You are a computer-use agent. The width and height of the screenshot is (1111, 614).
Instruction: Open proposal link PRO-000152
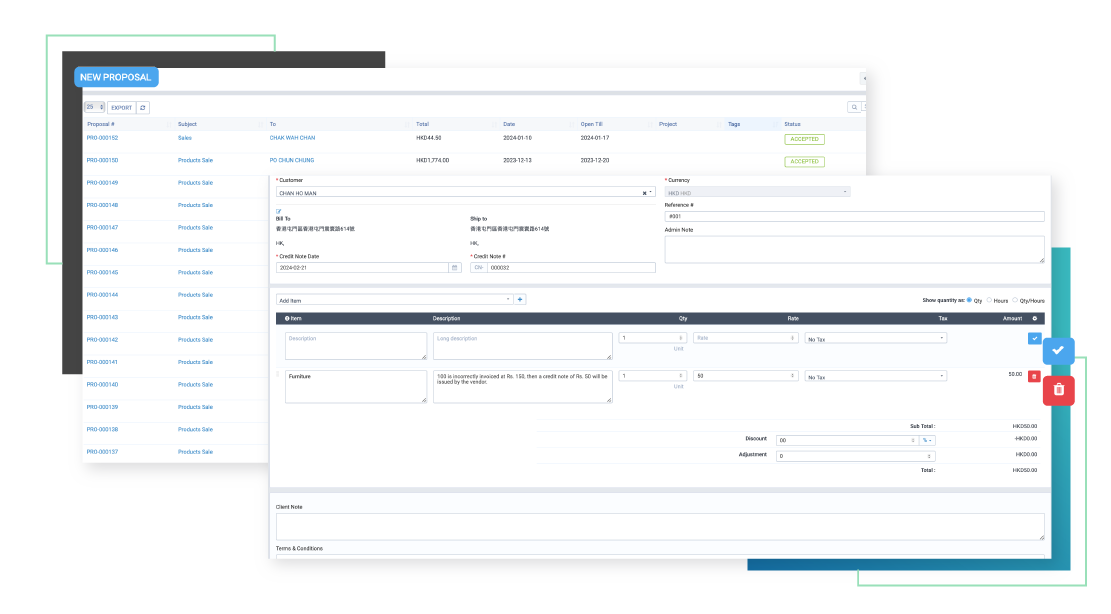click(102, 138)
